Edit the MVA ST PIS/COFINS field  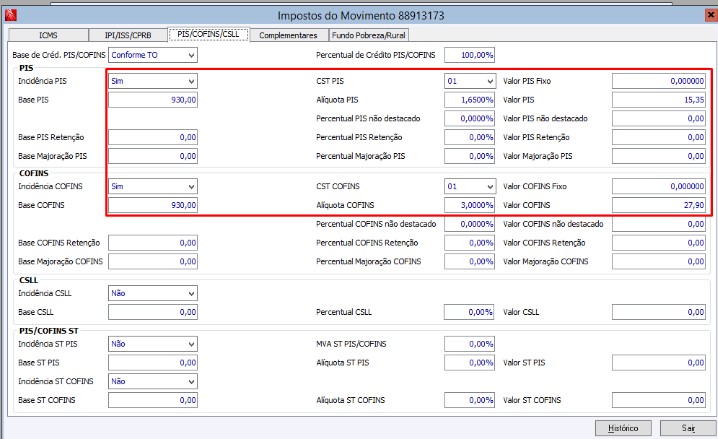[469, 344]
